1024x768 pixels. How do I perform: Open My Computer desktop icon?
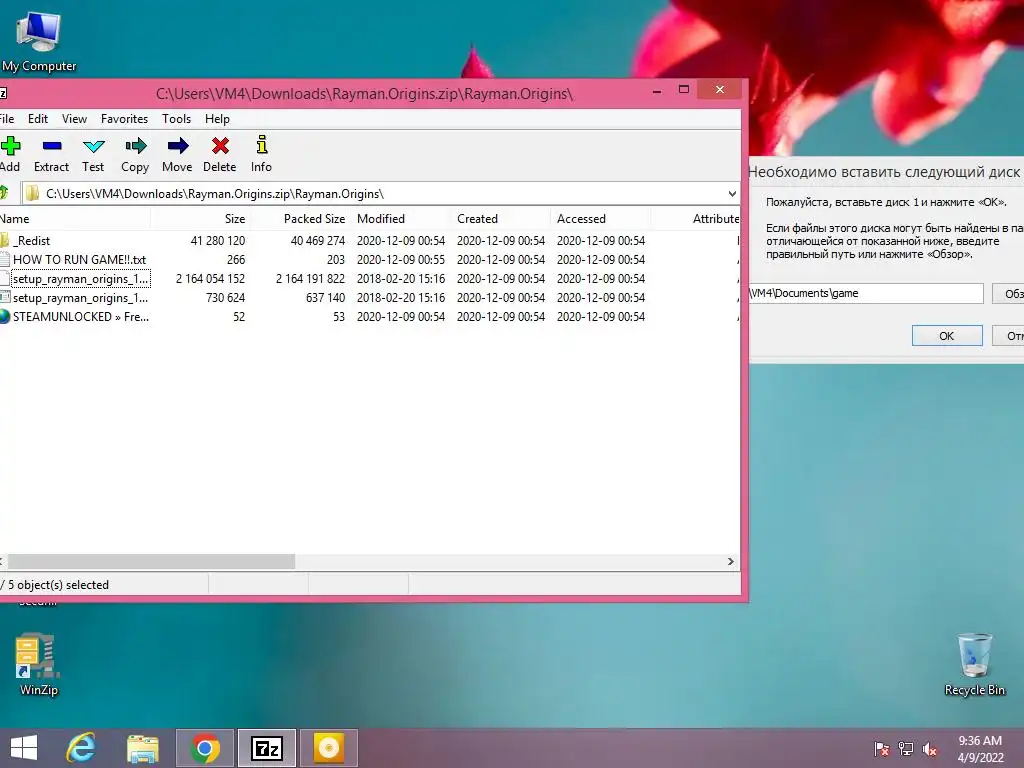39,42
